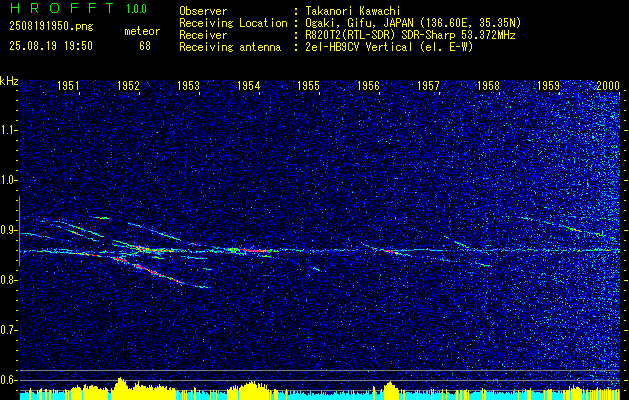Click frequency axis label 0.7
Screen dimensions: 629x400
click(8, 330)
